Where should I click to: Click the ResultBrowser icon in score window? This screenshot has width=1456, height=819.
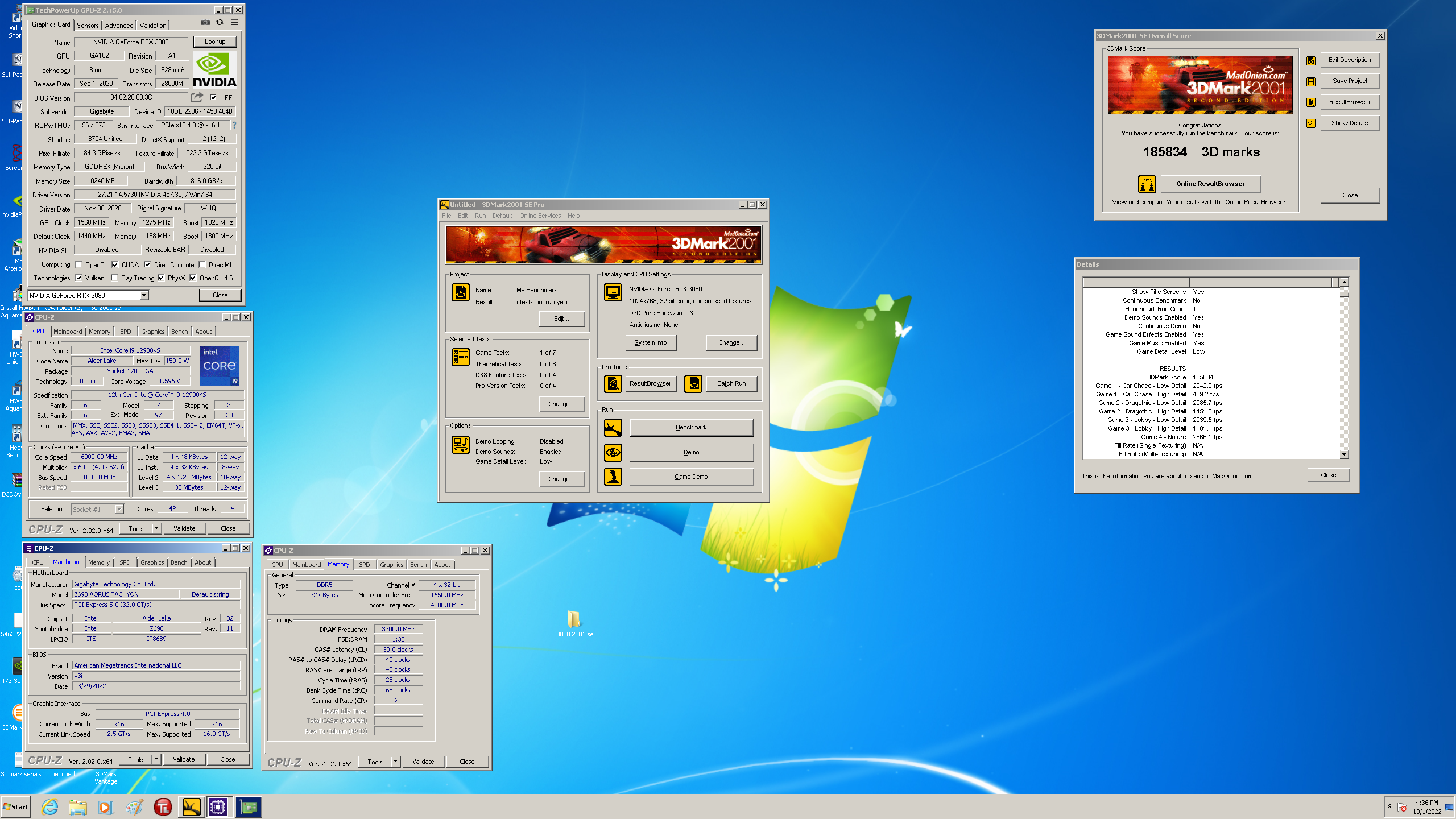(1310, 102)
